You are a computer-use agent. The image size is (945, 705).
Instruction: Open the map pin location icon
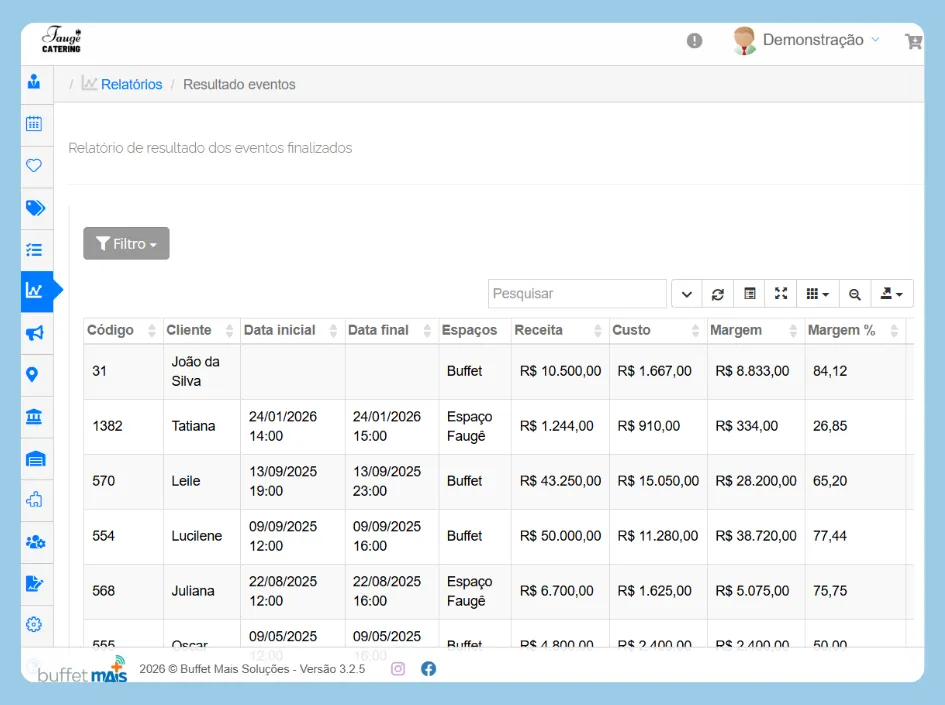(x=33, y=375)
